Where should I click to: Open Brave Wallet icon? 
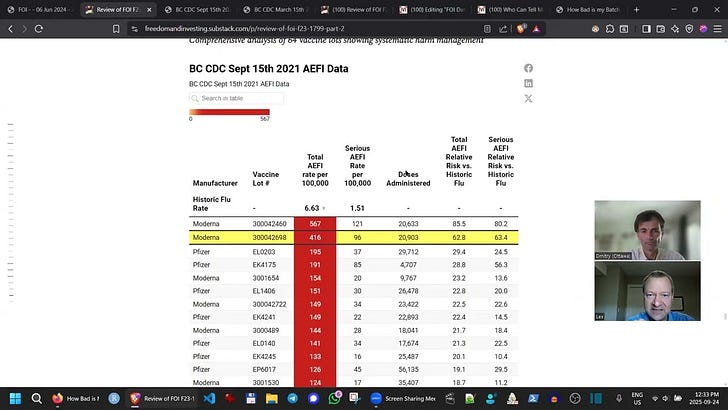(660, 29)
